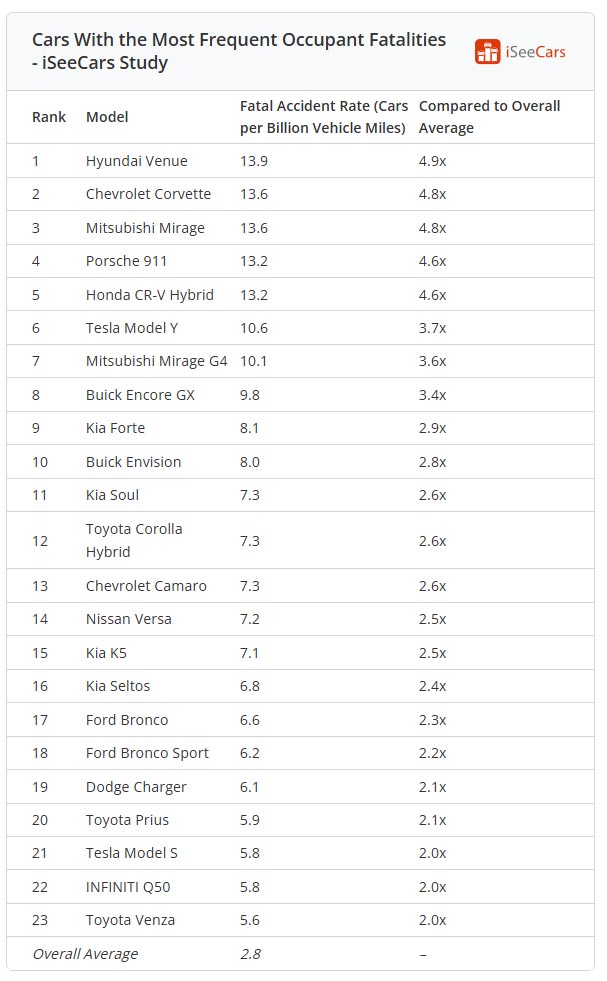Click the Buick Encore GX row
This screenshot has width=607, height=981.
[300, 395]
